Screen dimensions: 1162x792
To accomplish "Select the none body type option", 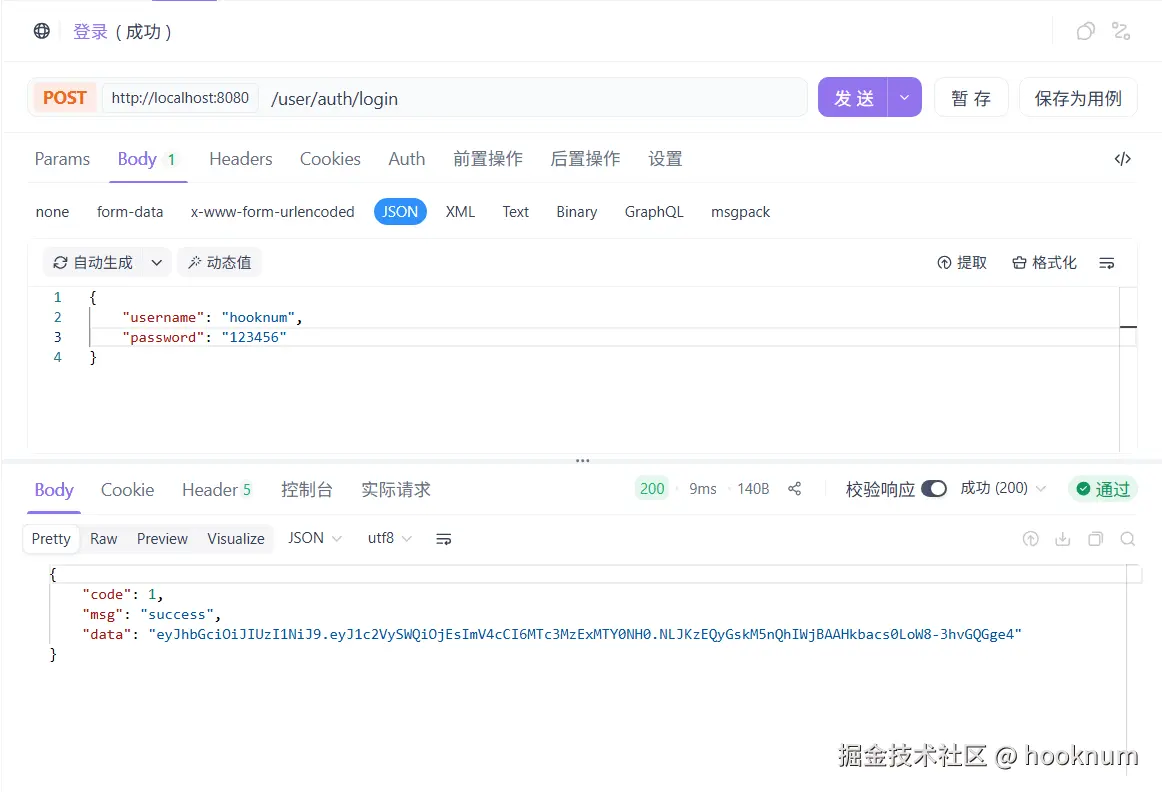I will click(52, 212).
